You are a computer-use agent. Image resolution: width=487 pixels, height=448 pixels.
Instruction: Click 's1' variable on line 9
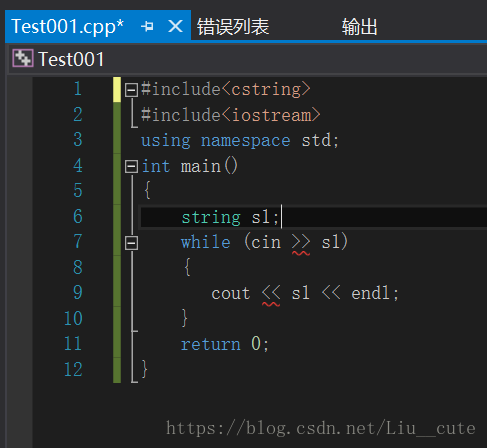[x=300, y=293]
